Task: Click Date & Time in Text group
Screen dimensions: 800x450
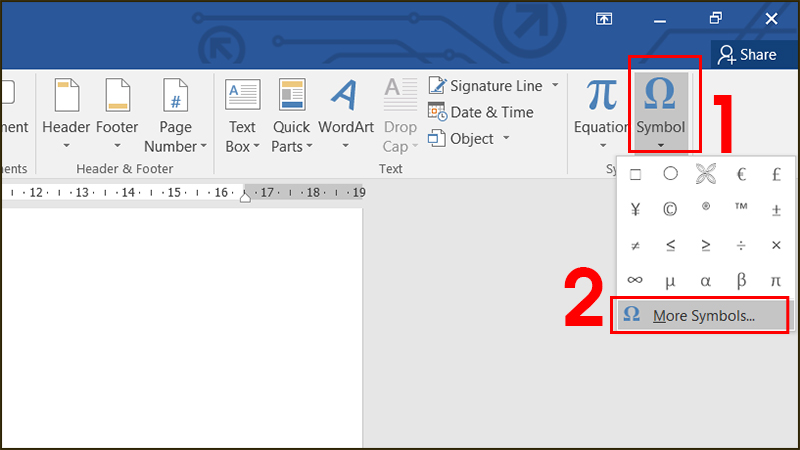Action: click(481, 112)
